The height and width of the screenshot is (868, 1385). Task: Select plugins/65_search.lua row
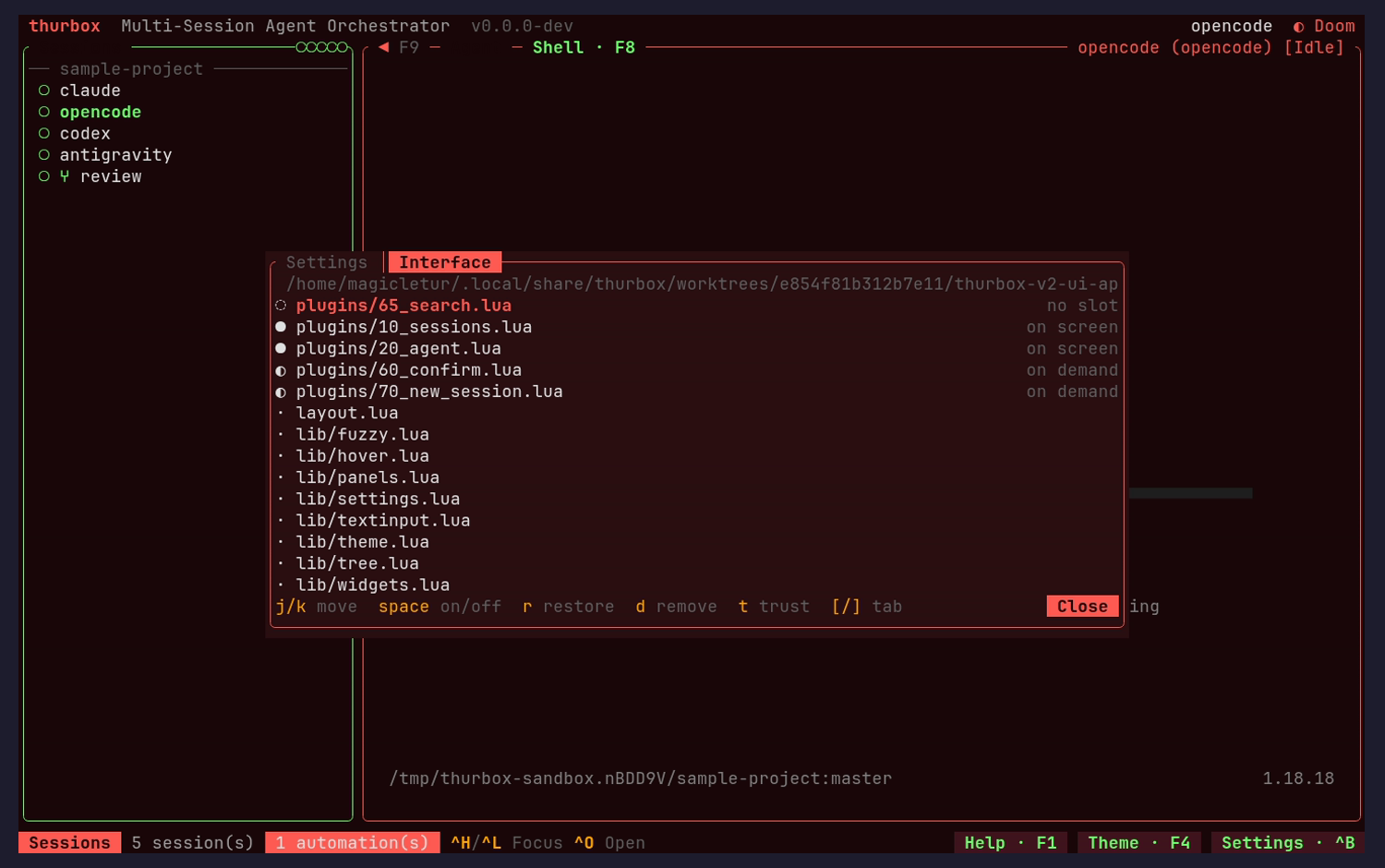point(697,306)
